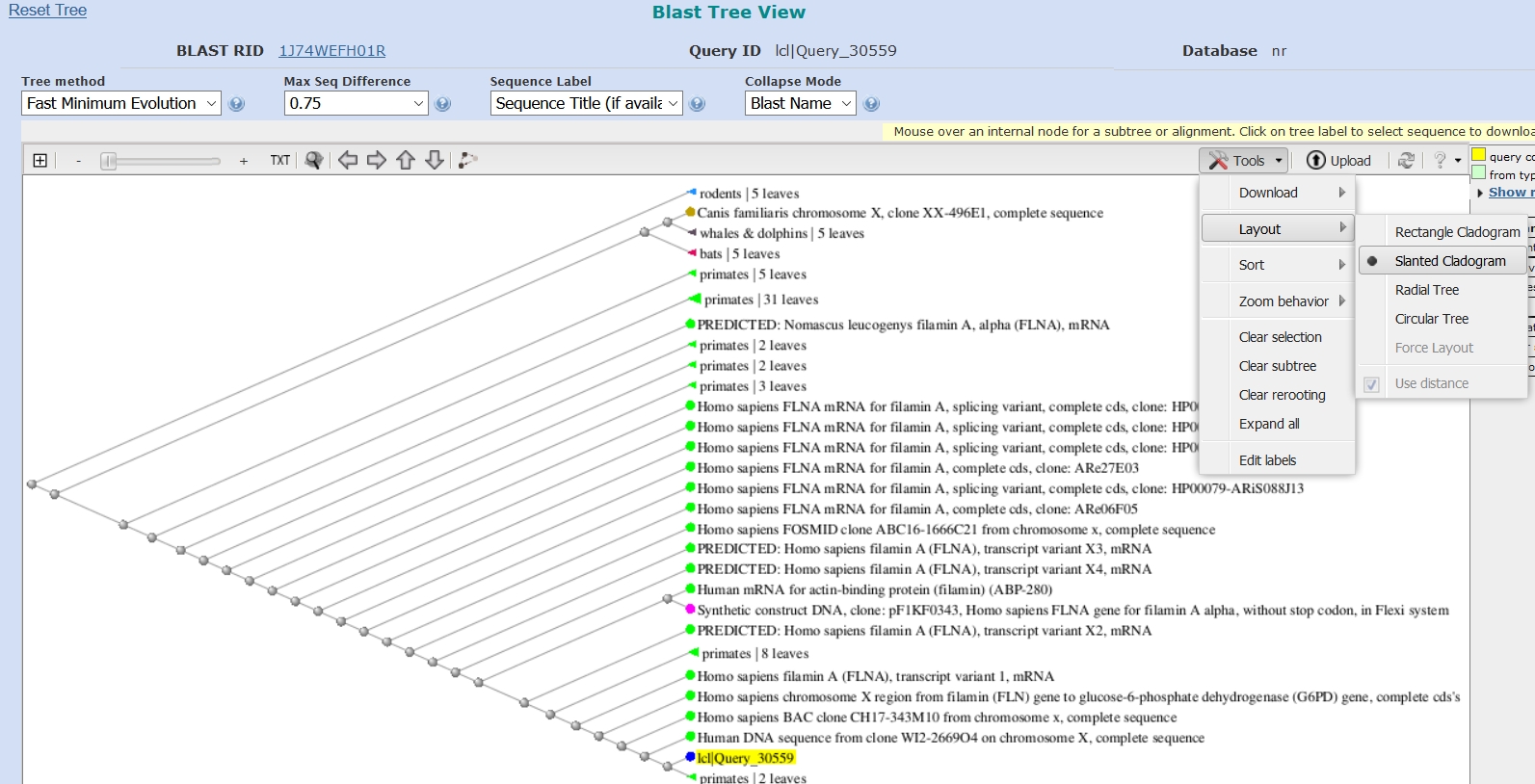Open the help dropdown arrow
1535x784 pixels.
coord(1458,161)
